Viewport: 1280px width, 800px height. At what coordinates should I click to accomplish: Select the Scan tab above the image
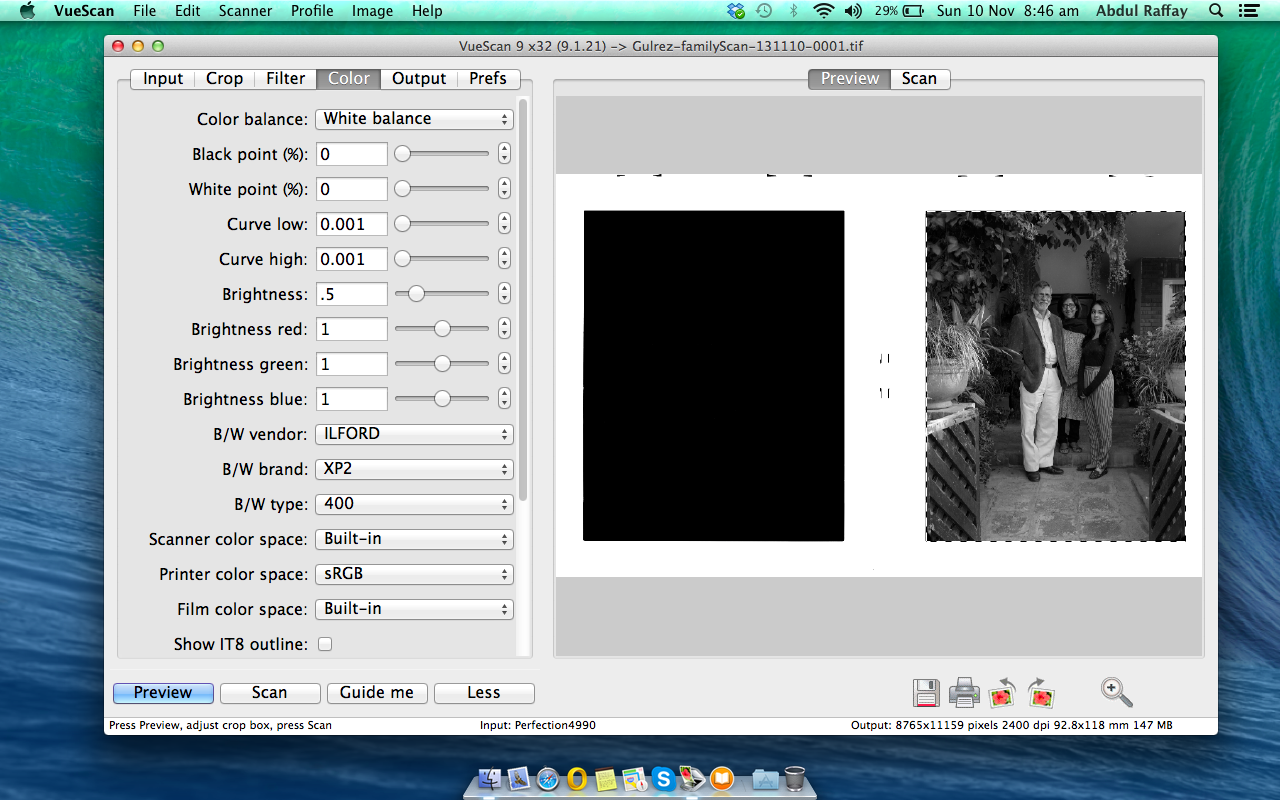click(919, 78)
